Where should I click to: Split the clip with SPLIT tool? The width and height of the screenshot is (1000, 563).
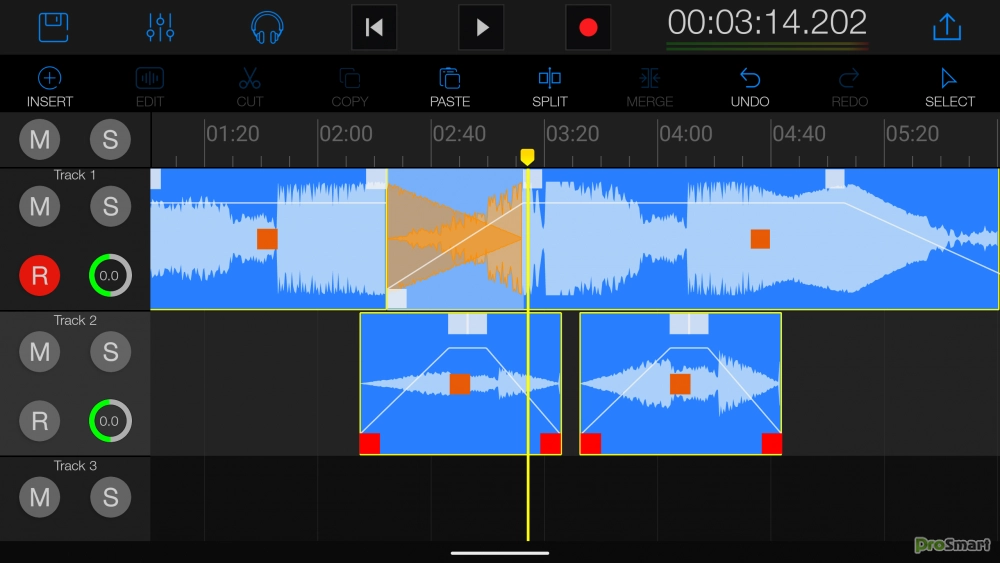pyautogui.click(x=550, y=87)
